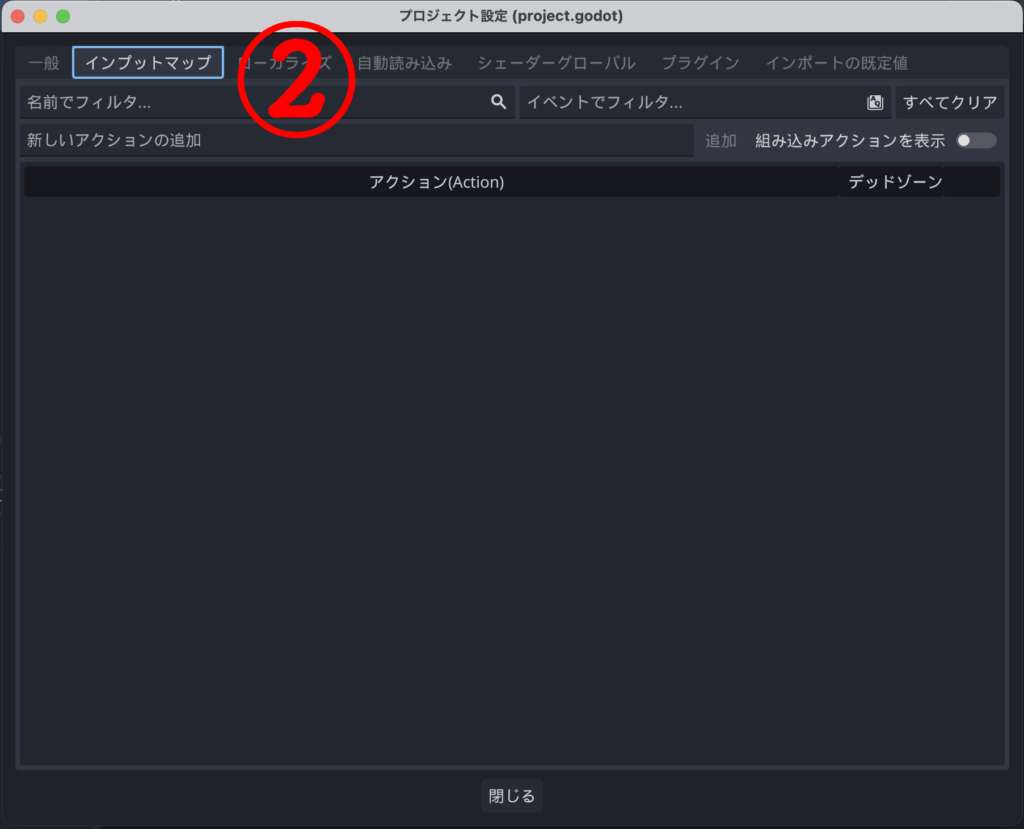Switch to the 一般 tab
The height and width of the screenshot is (829, 1024).
click(44, 63)
